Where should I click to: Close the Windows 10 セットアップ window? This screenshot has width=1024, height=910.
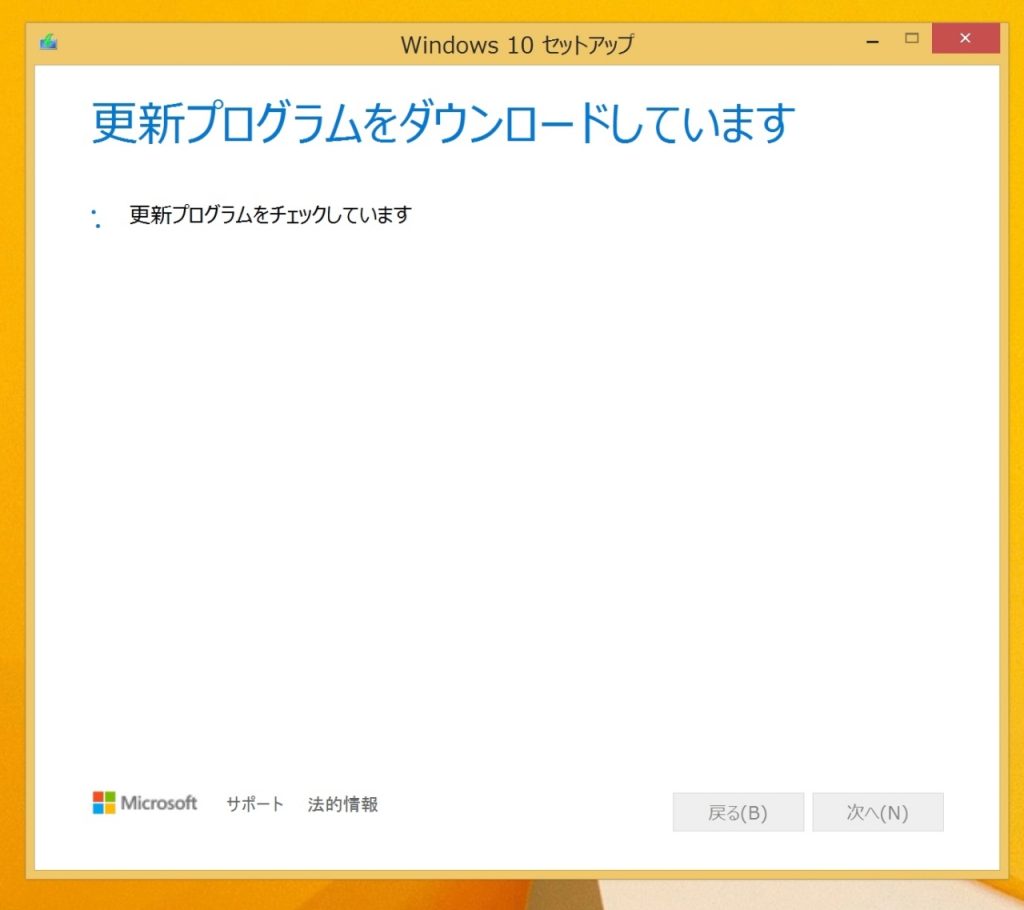pyautogui.click(x=965, y=38)
